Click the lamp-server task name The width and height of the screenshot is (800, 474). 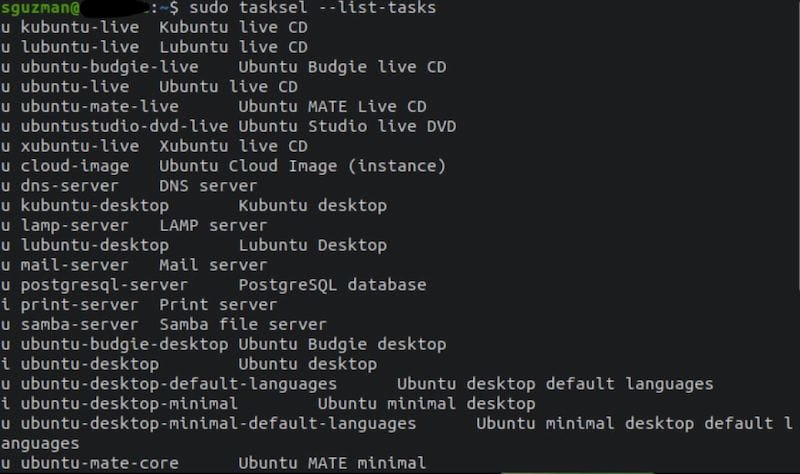point(74,226)
